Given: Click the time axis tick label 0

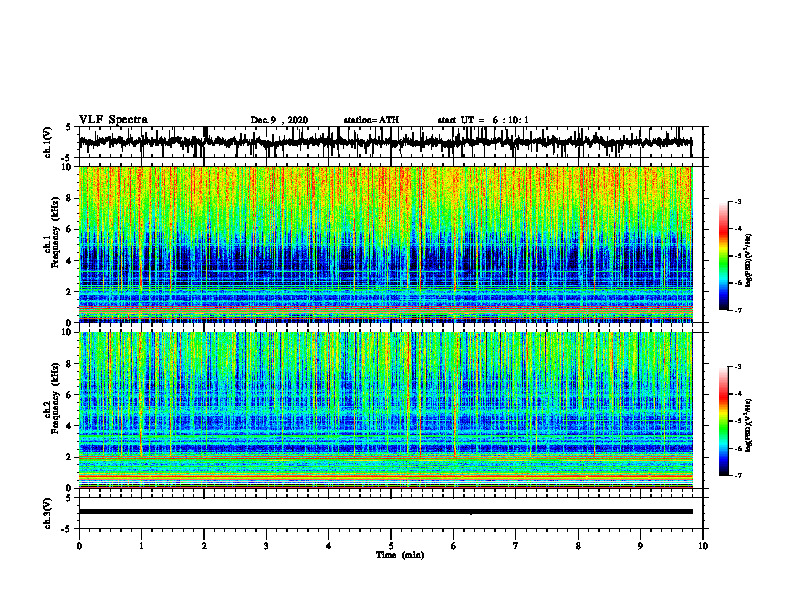Looking at the screenshot, I should (79, 546).
